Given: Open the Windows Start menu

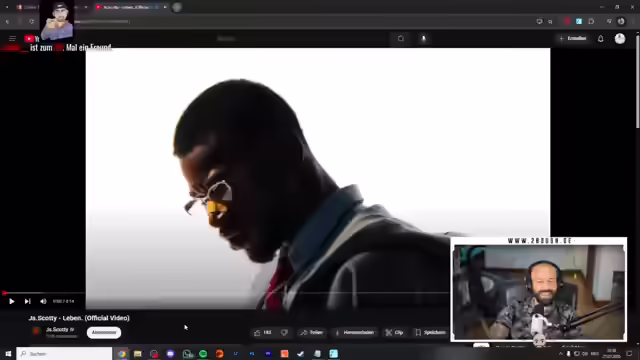Looking at the screenshot, I should pyautogui.click(x=8, y=353).
